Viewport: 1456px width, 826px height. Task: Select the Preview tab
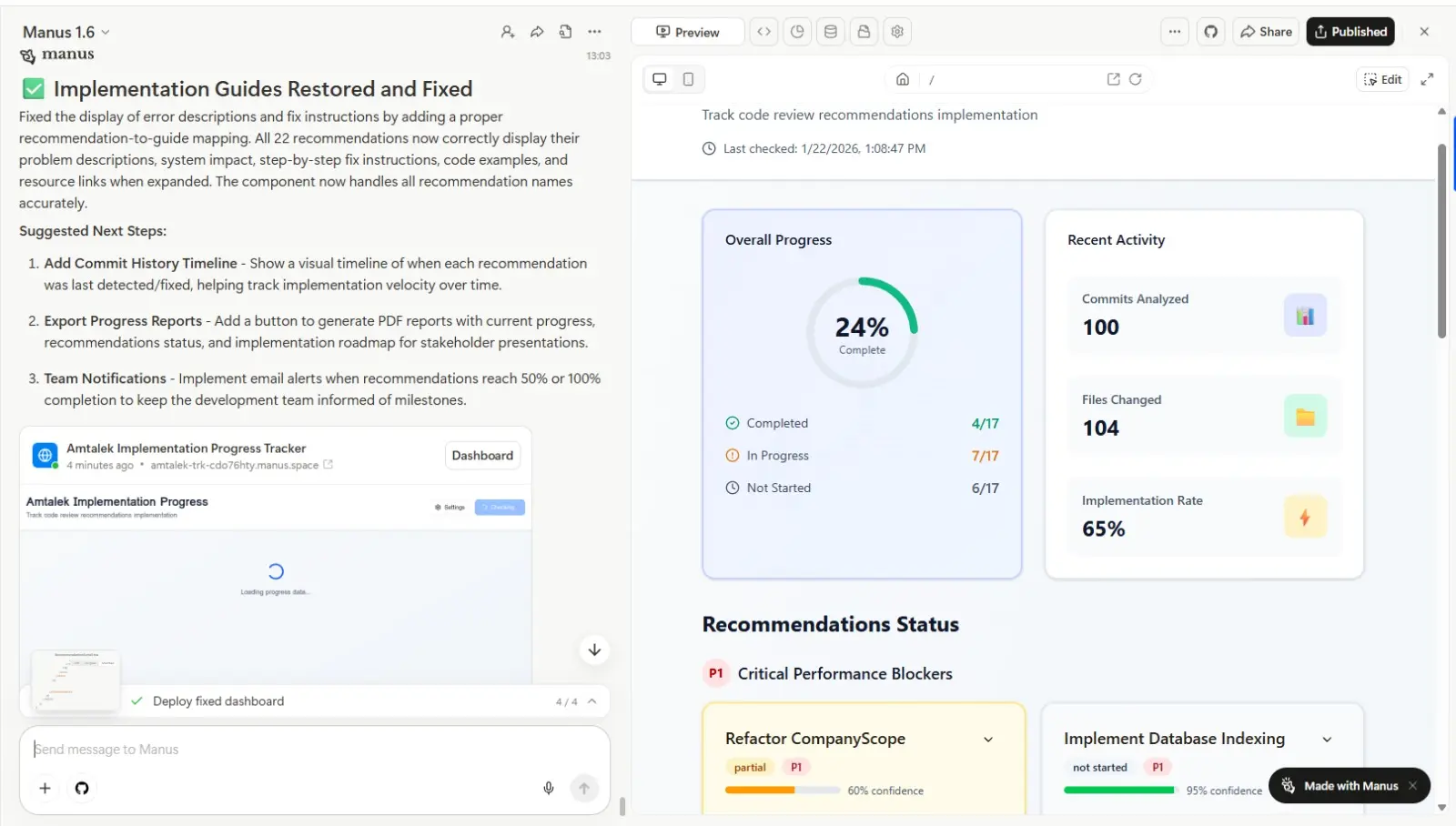(688, 32)
